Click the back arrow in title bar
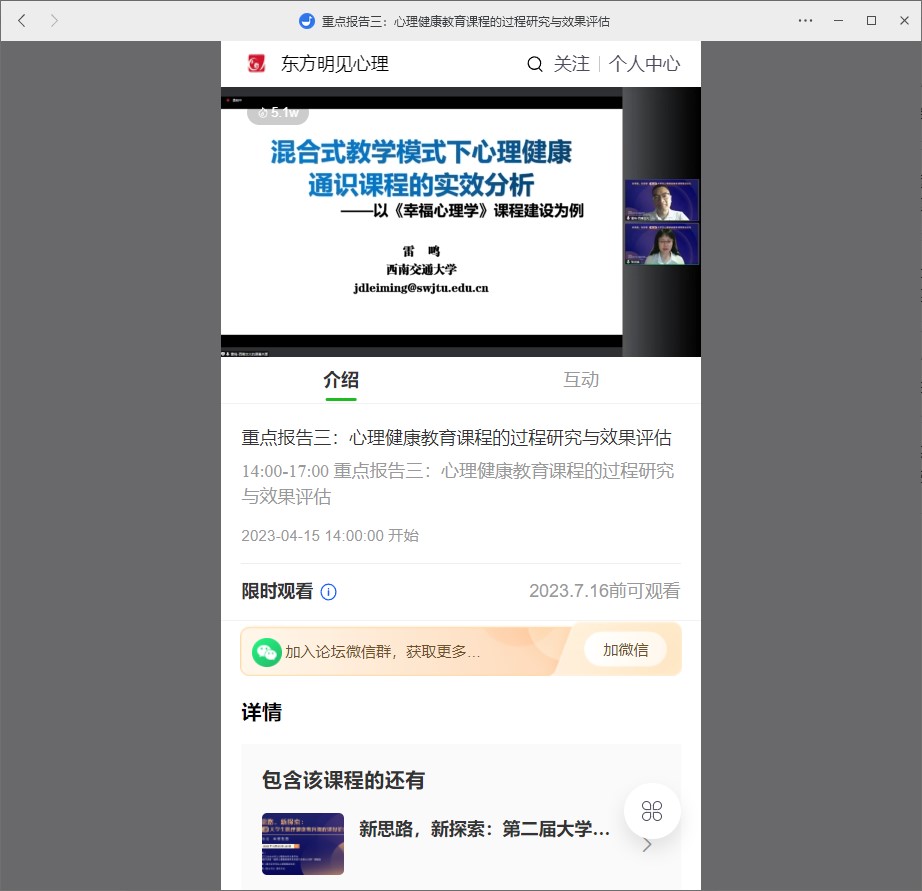This screenshot has width=922, height=891. [x=22, y=20]
